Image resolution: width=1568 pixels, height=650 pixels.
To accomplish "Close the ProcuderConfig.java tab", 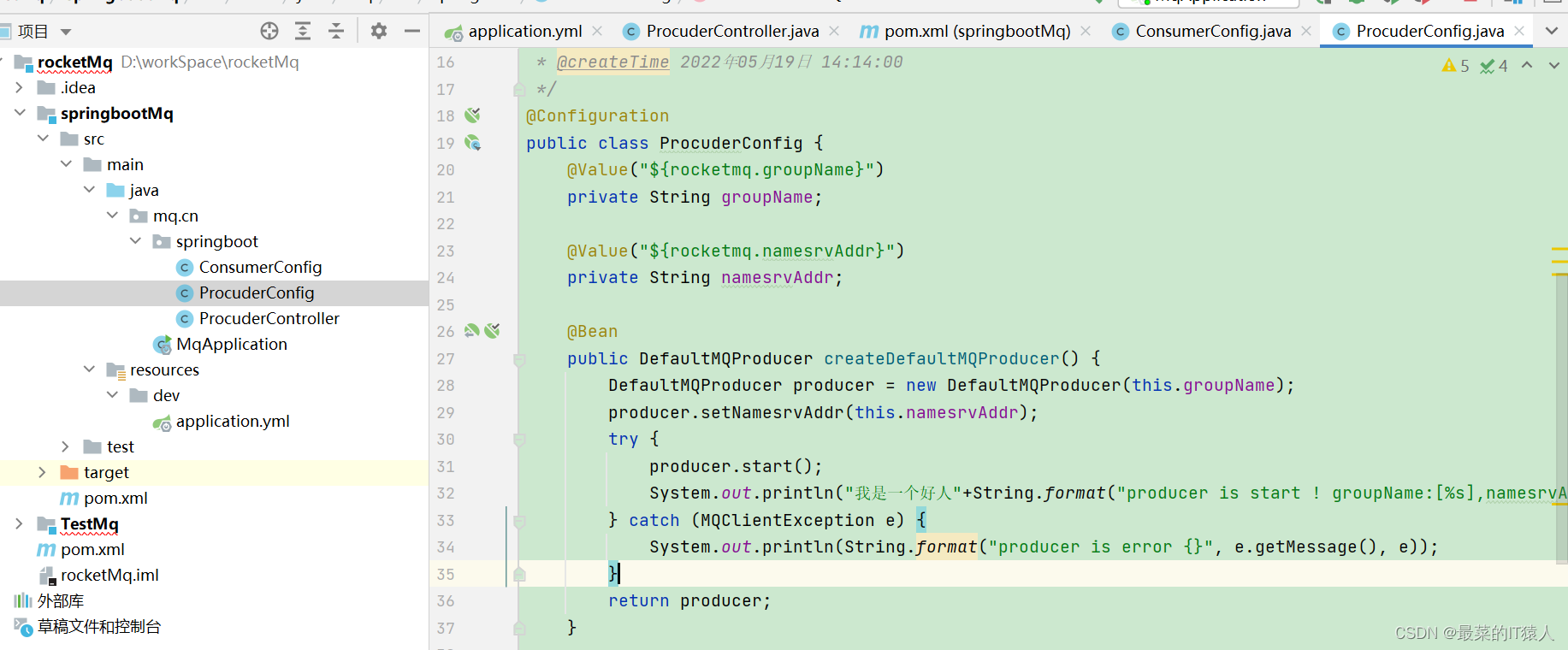I will 1519,31.
